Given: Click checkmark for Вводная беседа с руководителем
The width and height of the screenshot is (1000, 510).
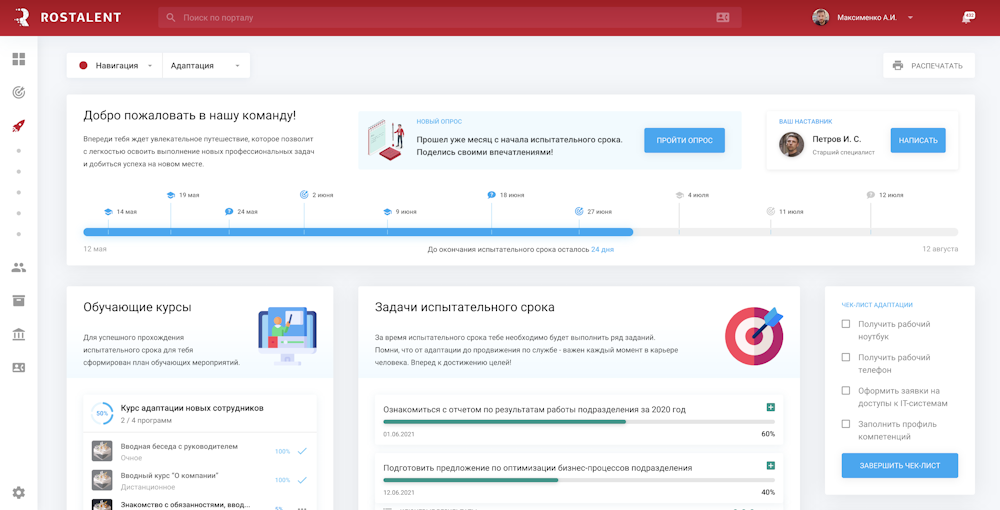Looking at the screenshot, I should [x=302, y=451].
